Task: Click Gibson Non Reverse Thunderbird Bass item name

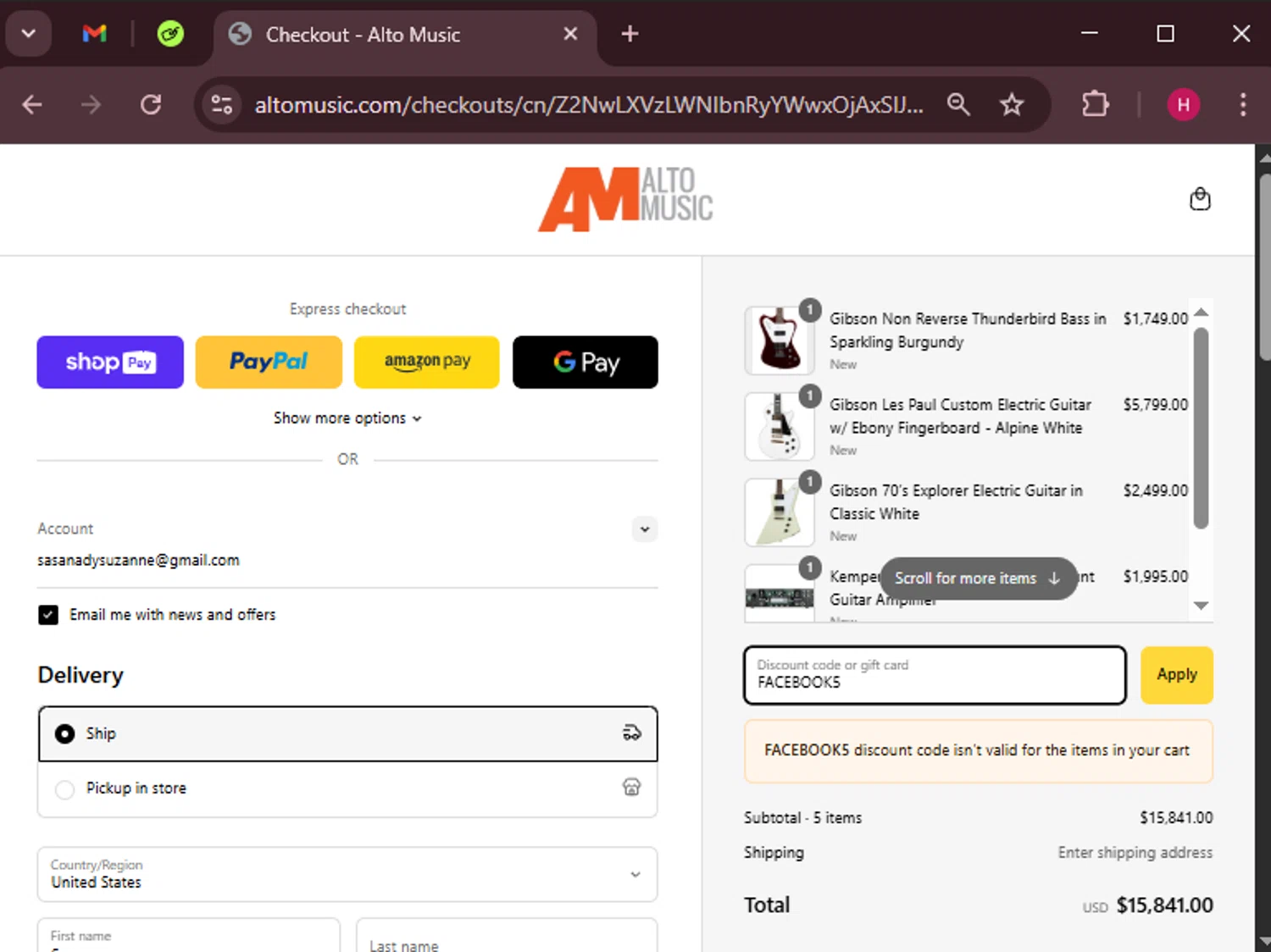Action: coord(968,330)
